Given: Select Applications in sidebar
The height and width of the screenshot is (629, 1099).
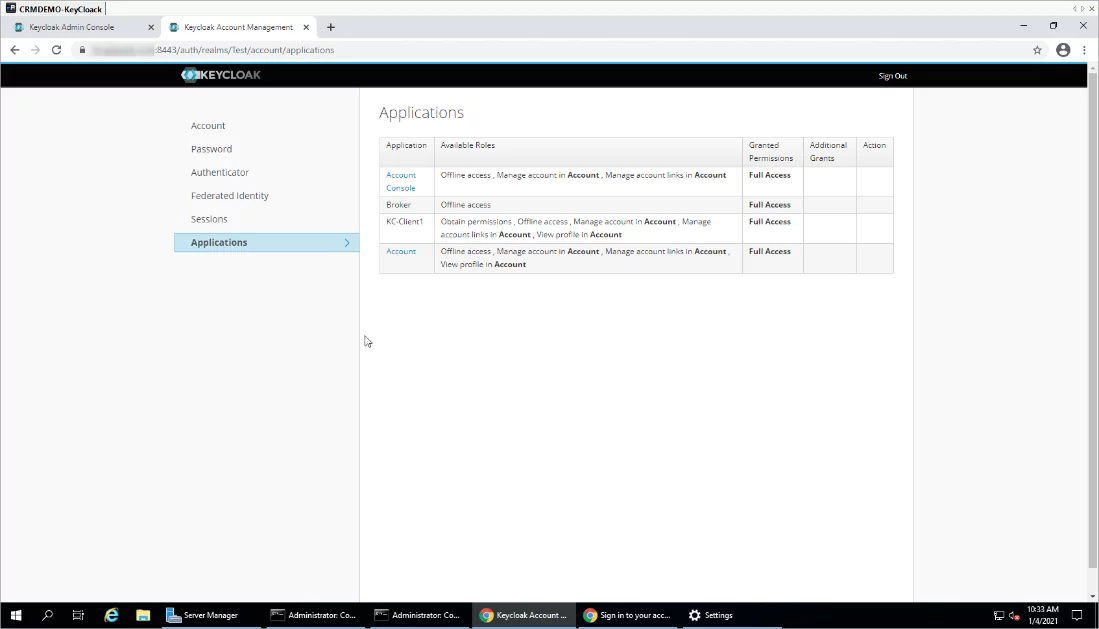Looking at the screenshot, I should [x=266, y=243].
